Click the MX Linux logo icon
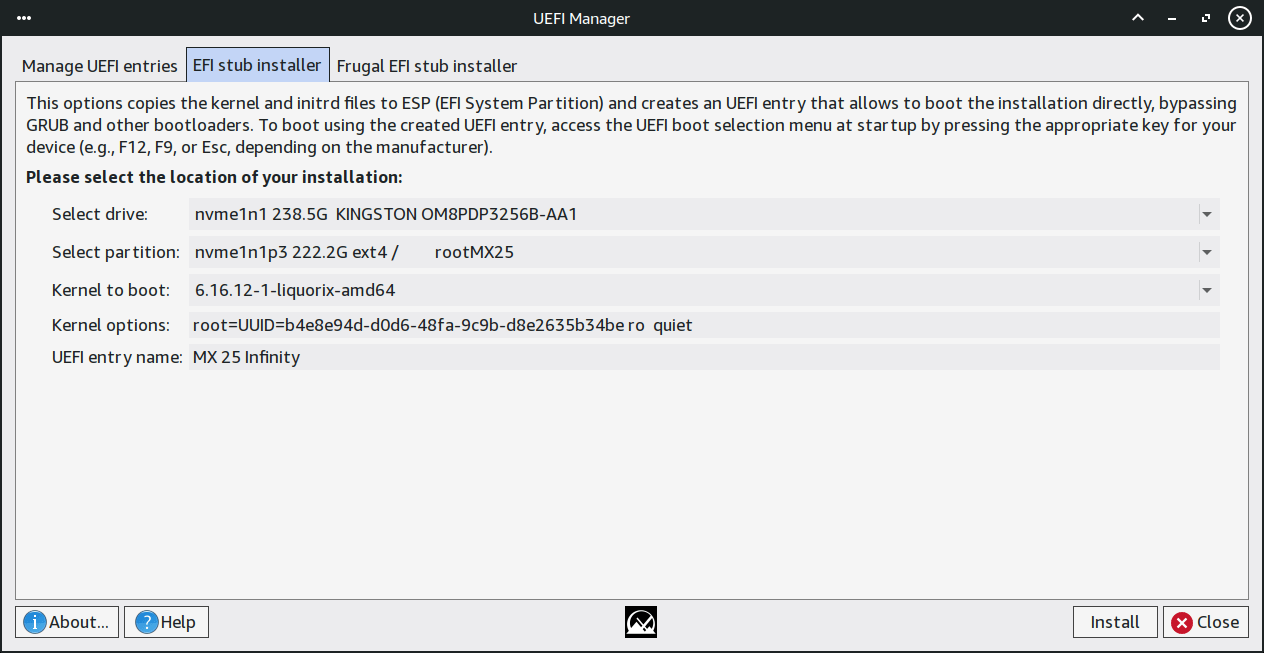1264x653 pixels. coord(641,622)
